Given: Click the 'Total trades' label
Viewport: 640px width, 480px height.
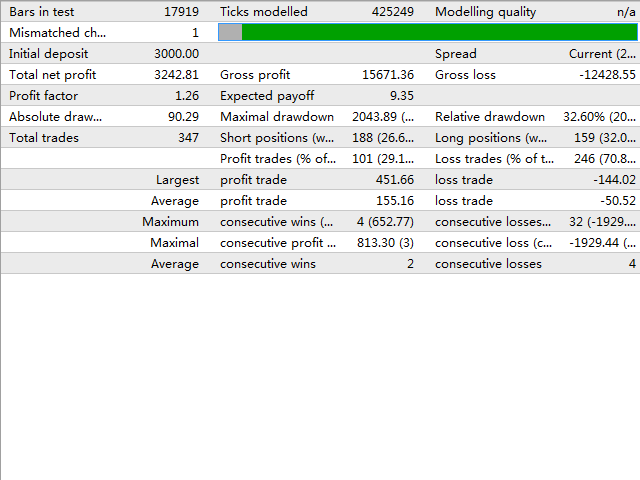Looking at the screenshot, I should tap(44, 138).
